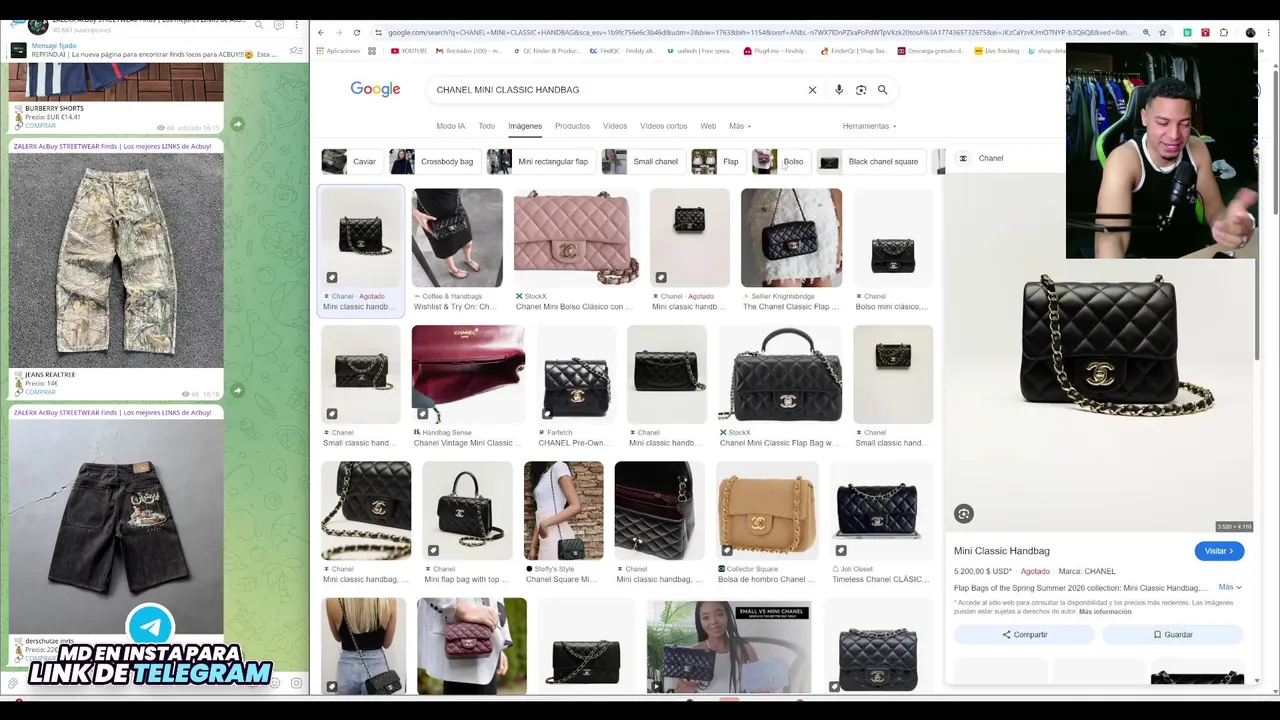This screenshot has height=720, width=1280.
Task: Open Coffee & Handbags wishlist thumbnail
Action: tap(457, 238)
